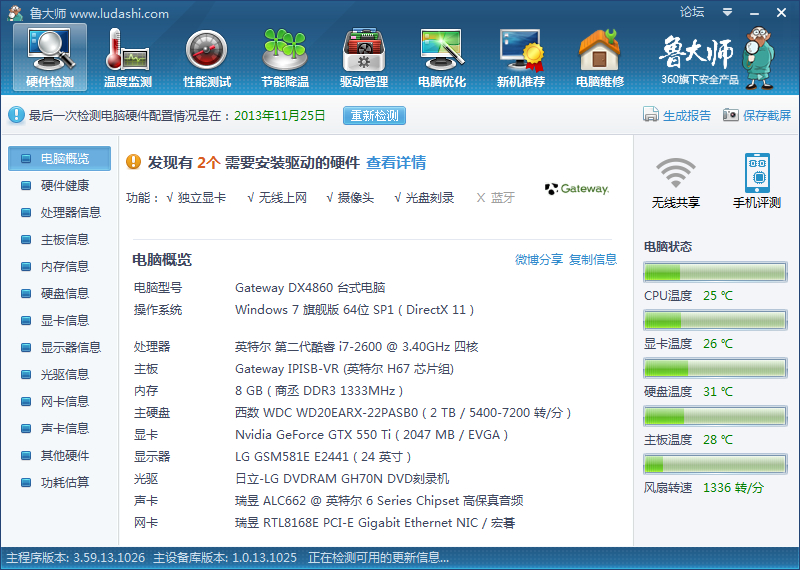
Task: Click the 生成报告 report icon
Action: 651,114
